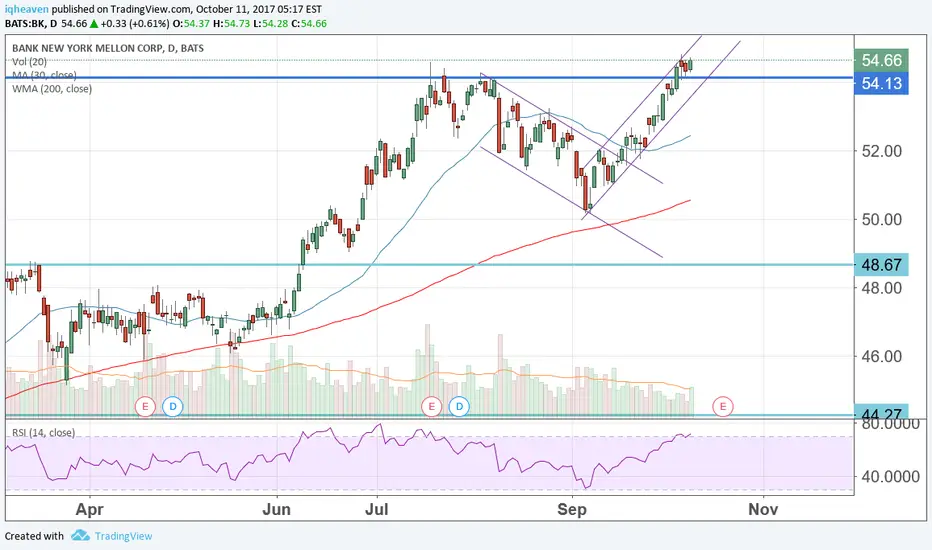Click the blue 54.13 price level label
The height and width of the screenshot is (550, 932).
881,83
